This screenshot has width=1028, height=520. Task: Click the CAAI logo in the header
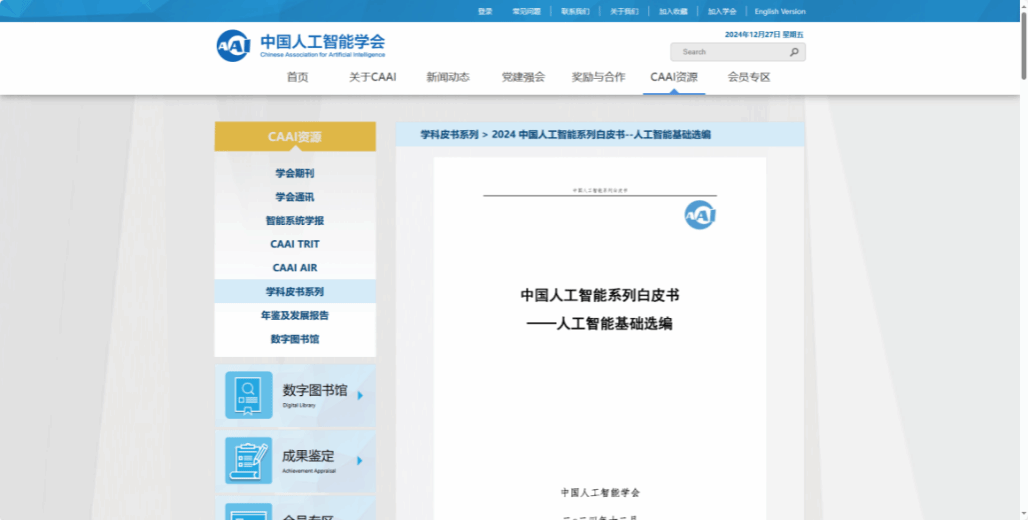pyautogui.click(x=233, y=45)
